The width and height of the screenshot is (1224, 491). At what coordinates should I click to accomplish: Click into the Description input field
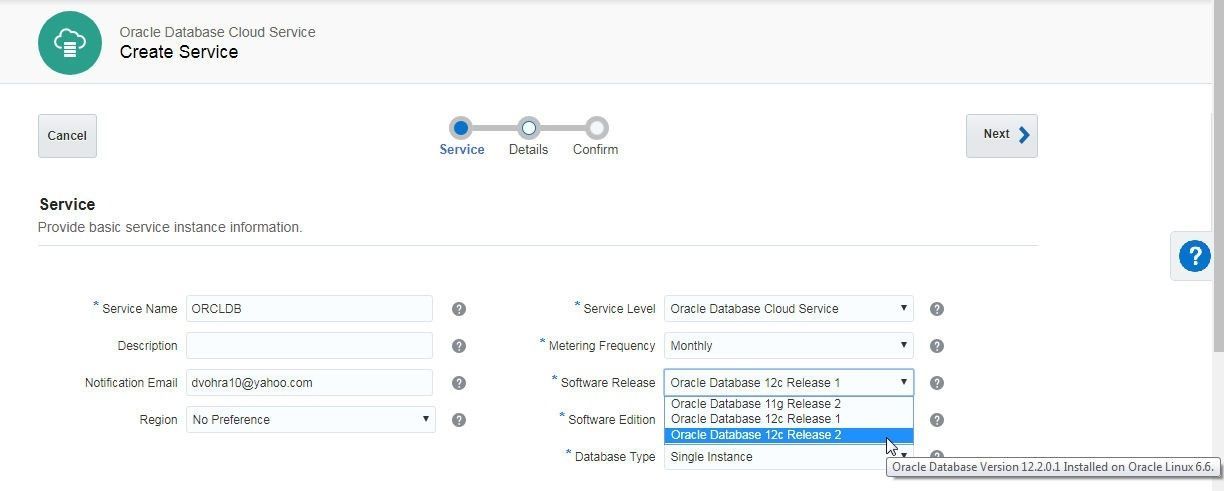click(309, 346)
